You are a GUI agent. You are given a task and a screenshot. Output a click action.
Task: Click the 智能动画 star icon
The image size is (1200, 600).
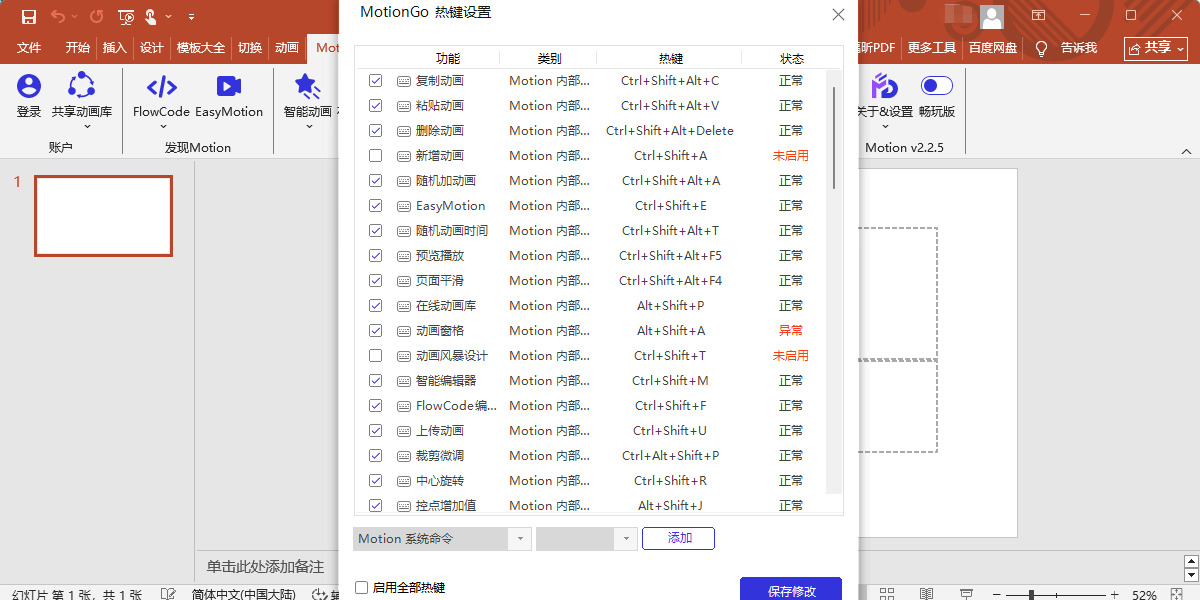(307, 86)
